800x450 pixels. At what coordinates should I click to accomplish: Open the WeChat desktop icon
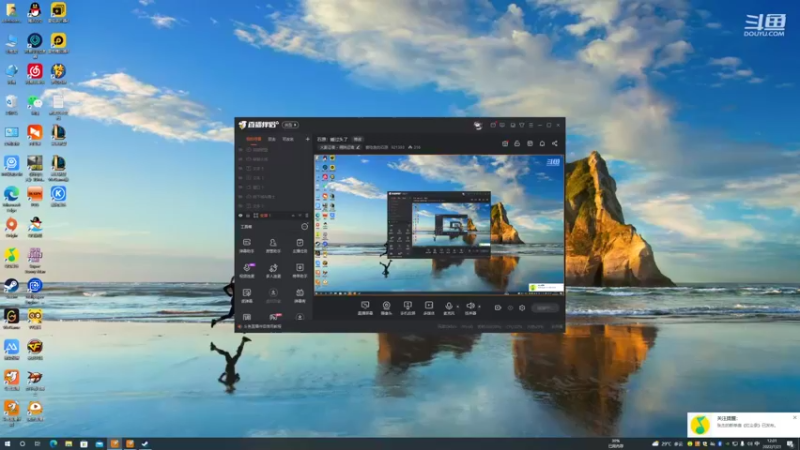click(35, 105)
